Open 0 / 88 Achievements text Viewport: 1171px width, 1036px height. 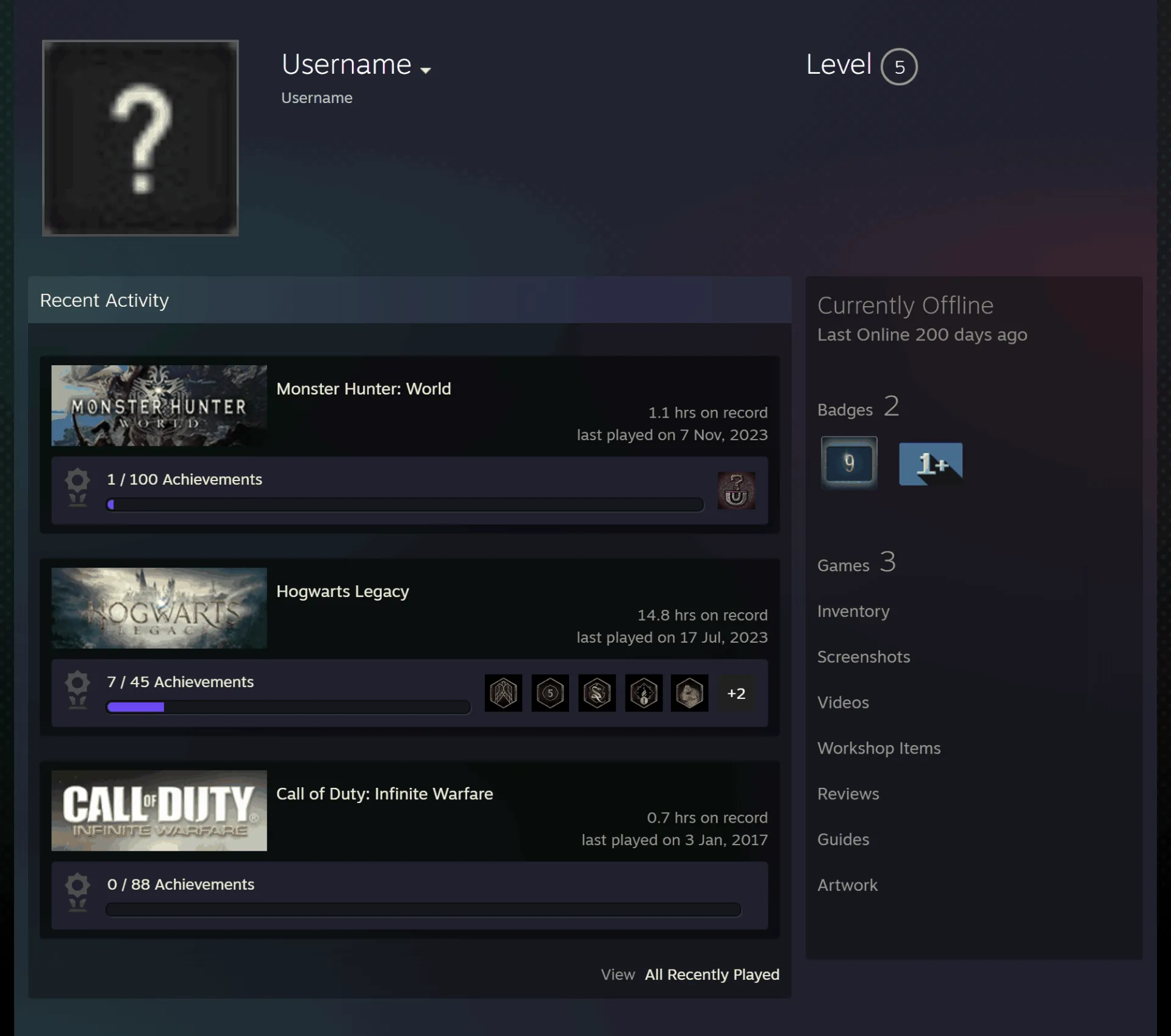(x=181, y=884)
